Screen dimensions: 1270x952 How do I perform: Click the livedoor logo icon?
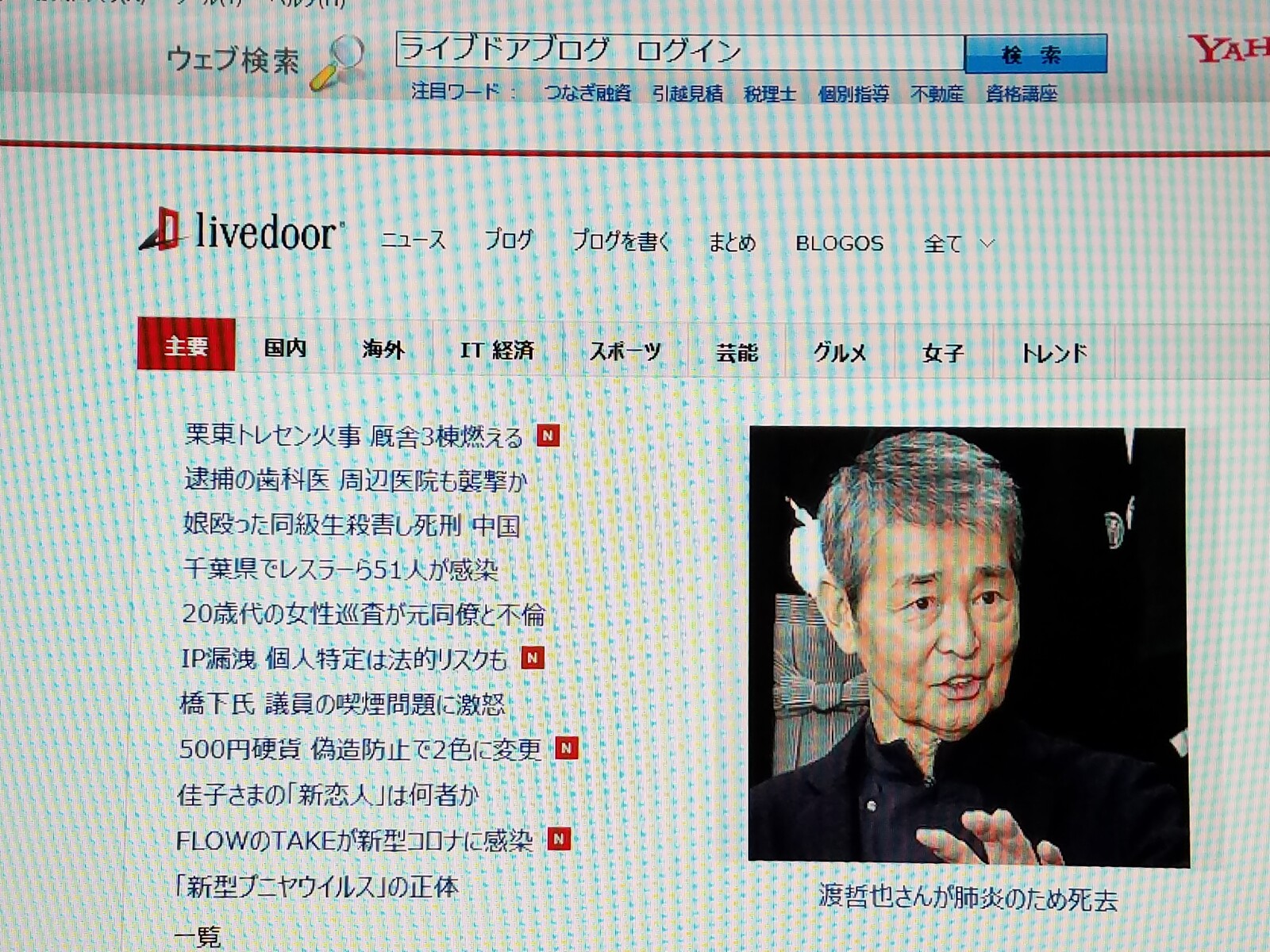click(x=159, y=231)
